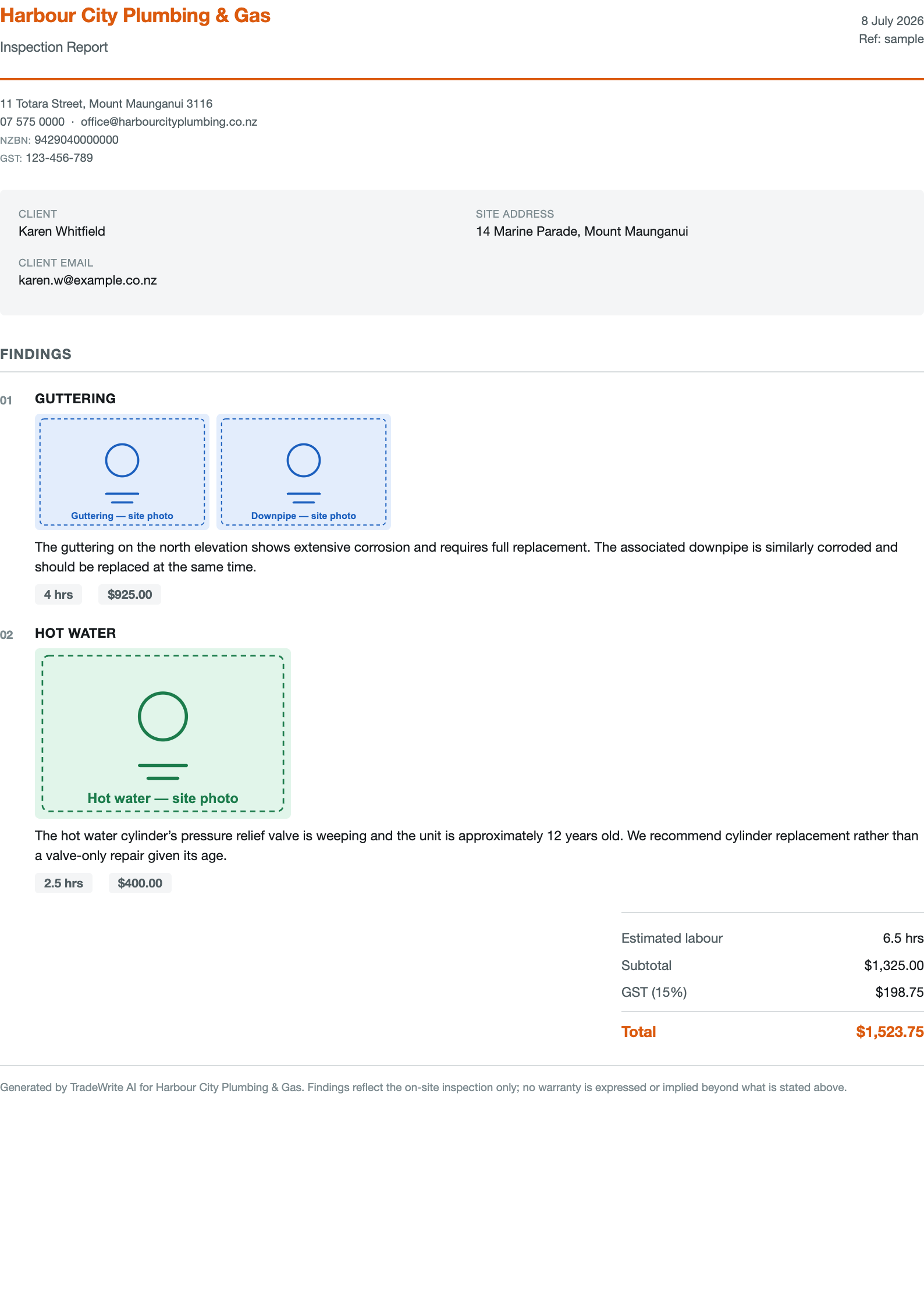Click the GST amount $198.75
Image resolution: width=924 pixels, height=1307 pixels.
(x=900, y=992)
